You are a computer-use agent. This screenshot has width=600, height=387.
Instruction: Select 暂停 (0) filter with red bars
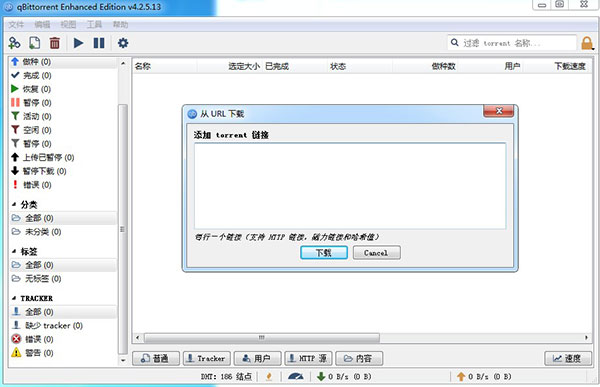(63, 103)
